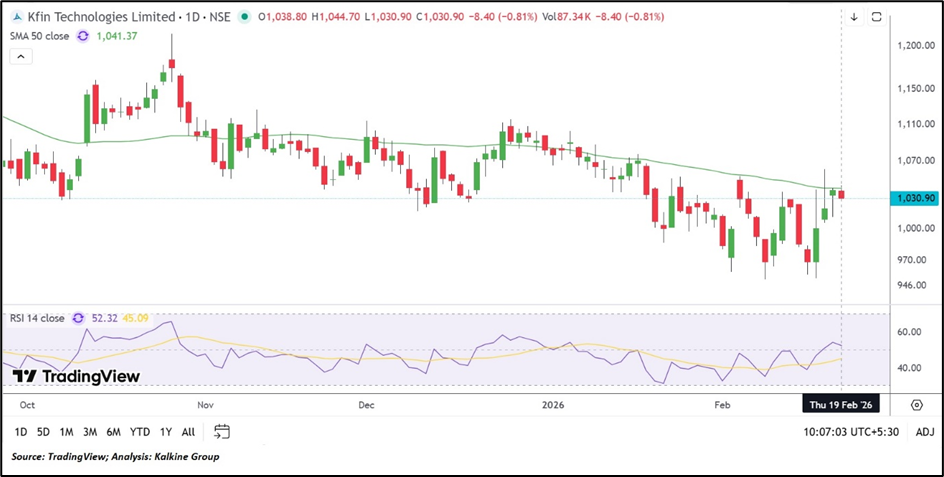Collapse the indicator legend with chevron
Image resolution: width=944 pixels, height=477 pixels.
point(18,57)
